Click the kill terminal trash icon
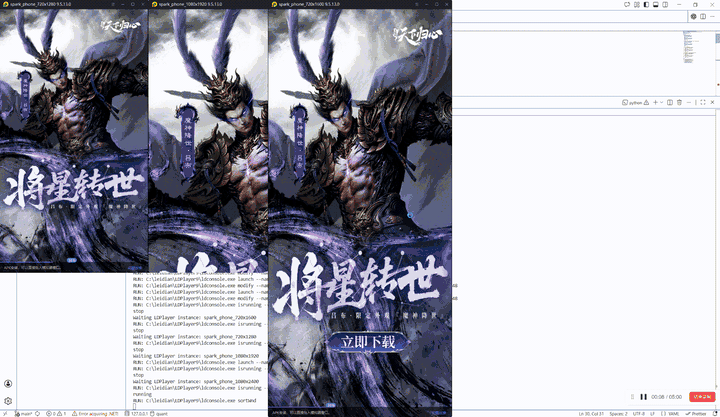This screenshot has height=417, width=720. (680, 102)
